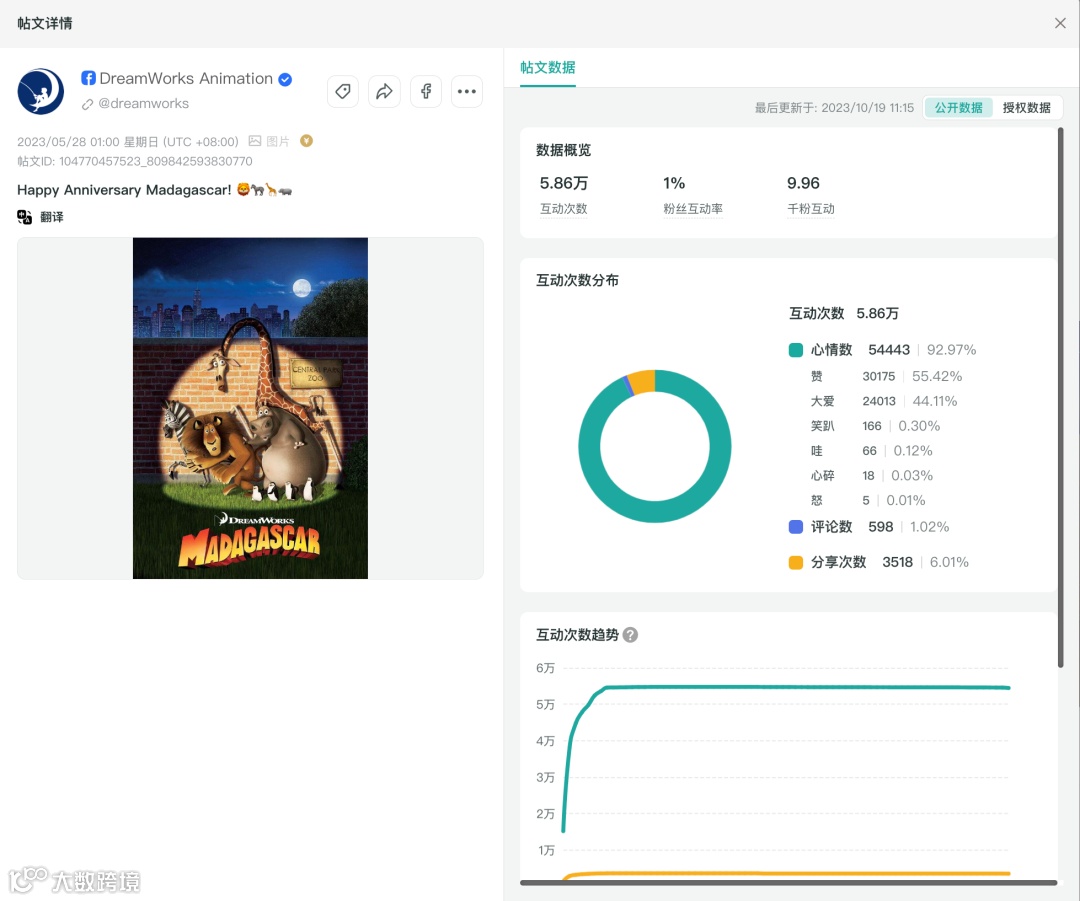Click the 笑趴 166 row
The width and height of the screenshot is (1080, 901).
coord(875,426)
